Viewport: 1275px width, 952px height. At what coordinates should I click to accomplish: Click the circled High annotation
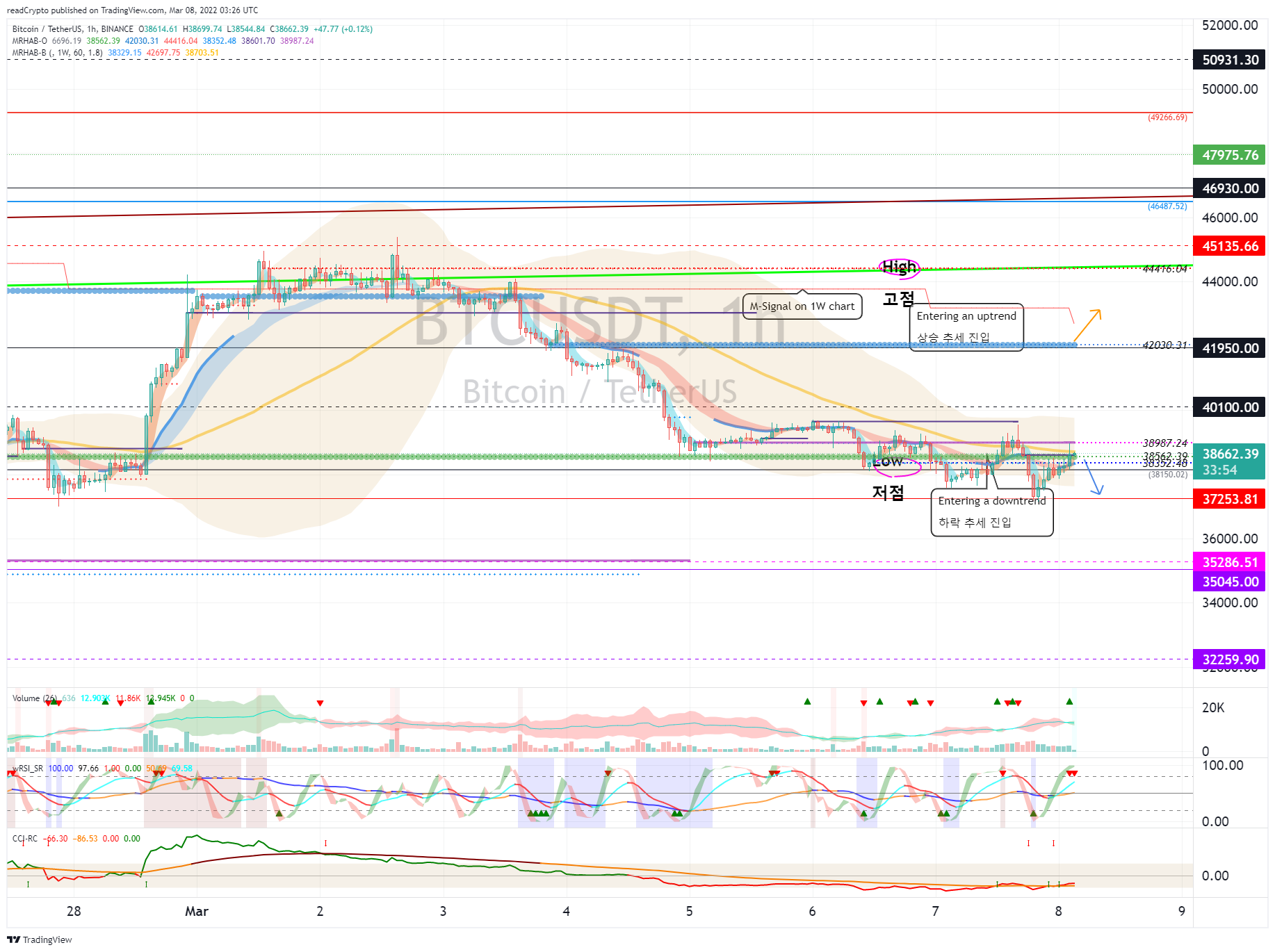click(x=900, y=267)
